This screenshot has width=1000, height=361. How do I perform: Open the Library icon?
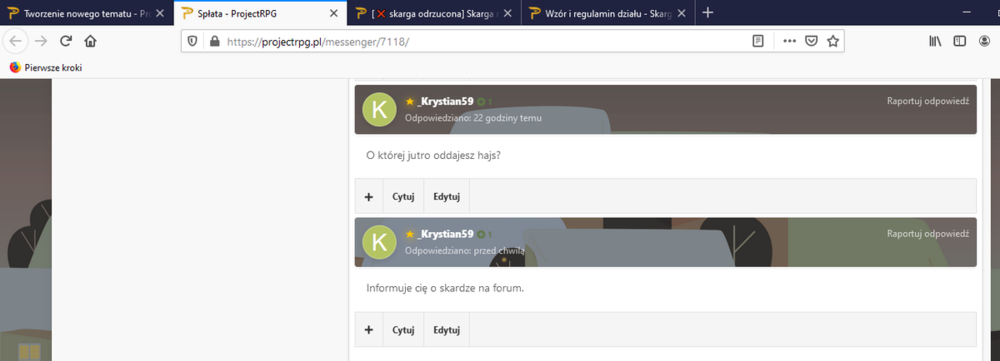936,41
